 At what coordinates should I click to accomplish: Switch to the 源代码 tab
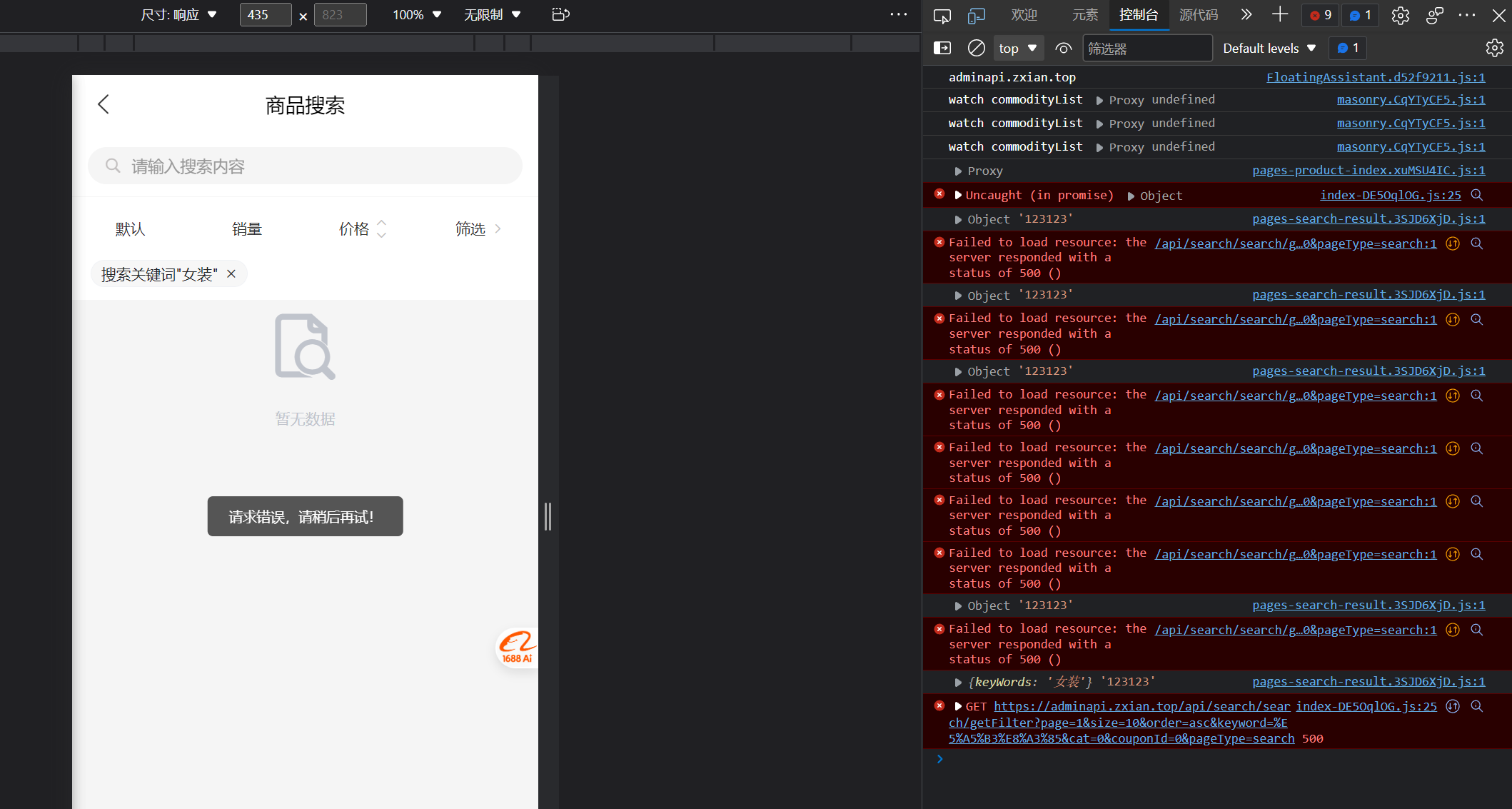point(1199,15)
